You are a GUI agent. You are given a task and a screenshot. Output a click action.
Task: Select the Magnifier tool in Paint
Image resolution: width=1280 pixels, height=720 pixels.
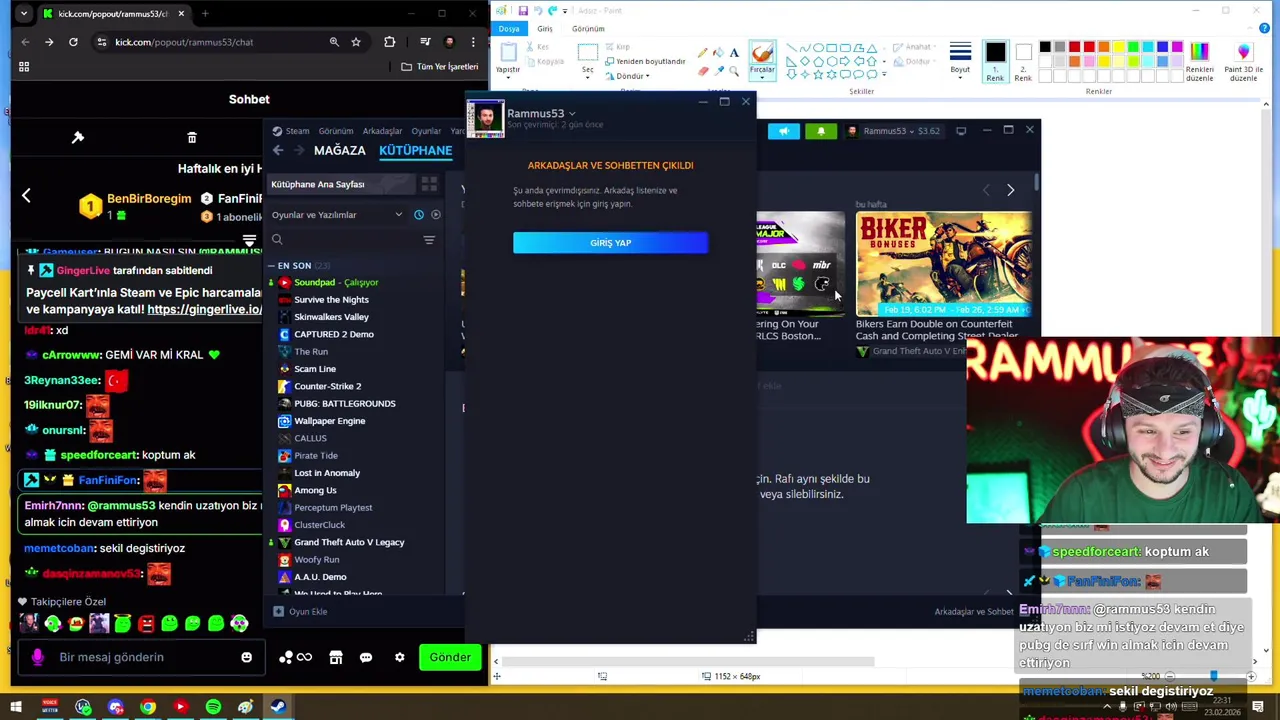734,71
